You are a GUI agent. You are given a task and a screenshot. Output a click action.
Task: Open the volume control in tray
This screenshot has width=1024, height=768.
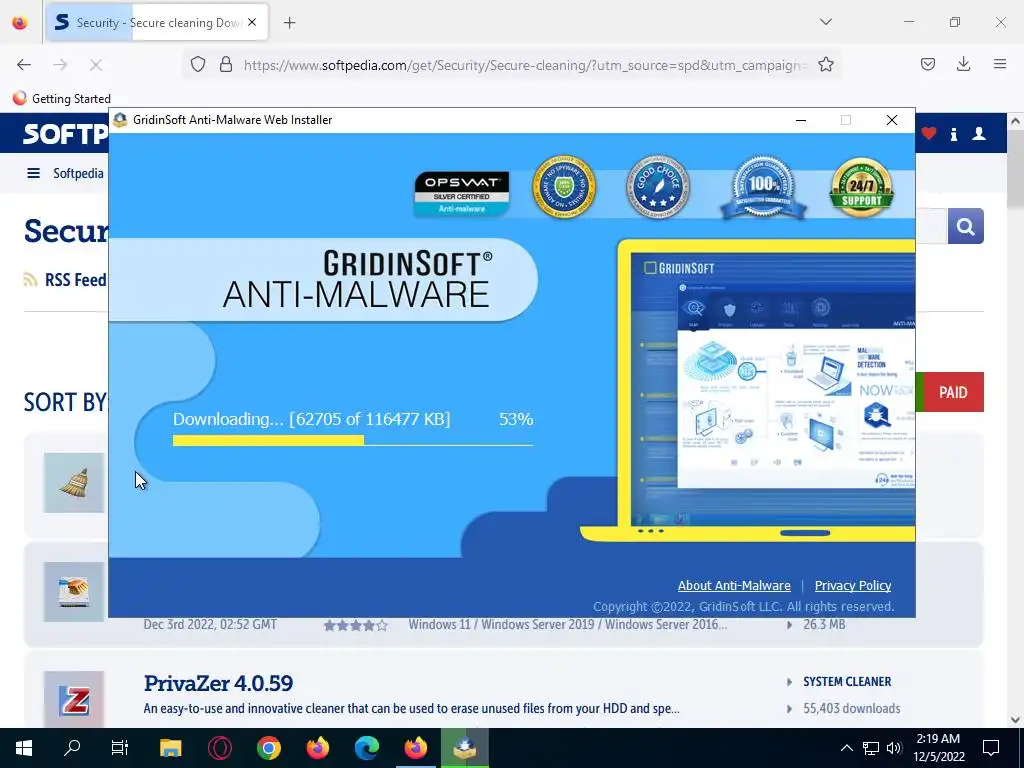(x=894, y=748)
